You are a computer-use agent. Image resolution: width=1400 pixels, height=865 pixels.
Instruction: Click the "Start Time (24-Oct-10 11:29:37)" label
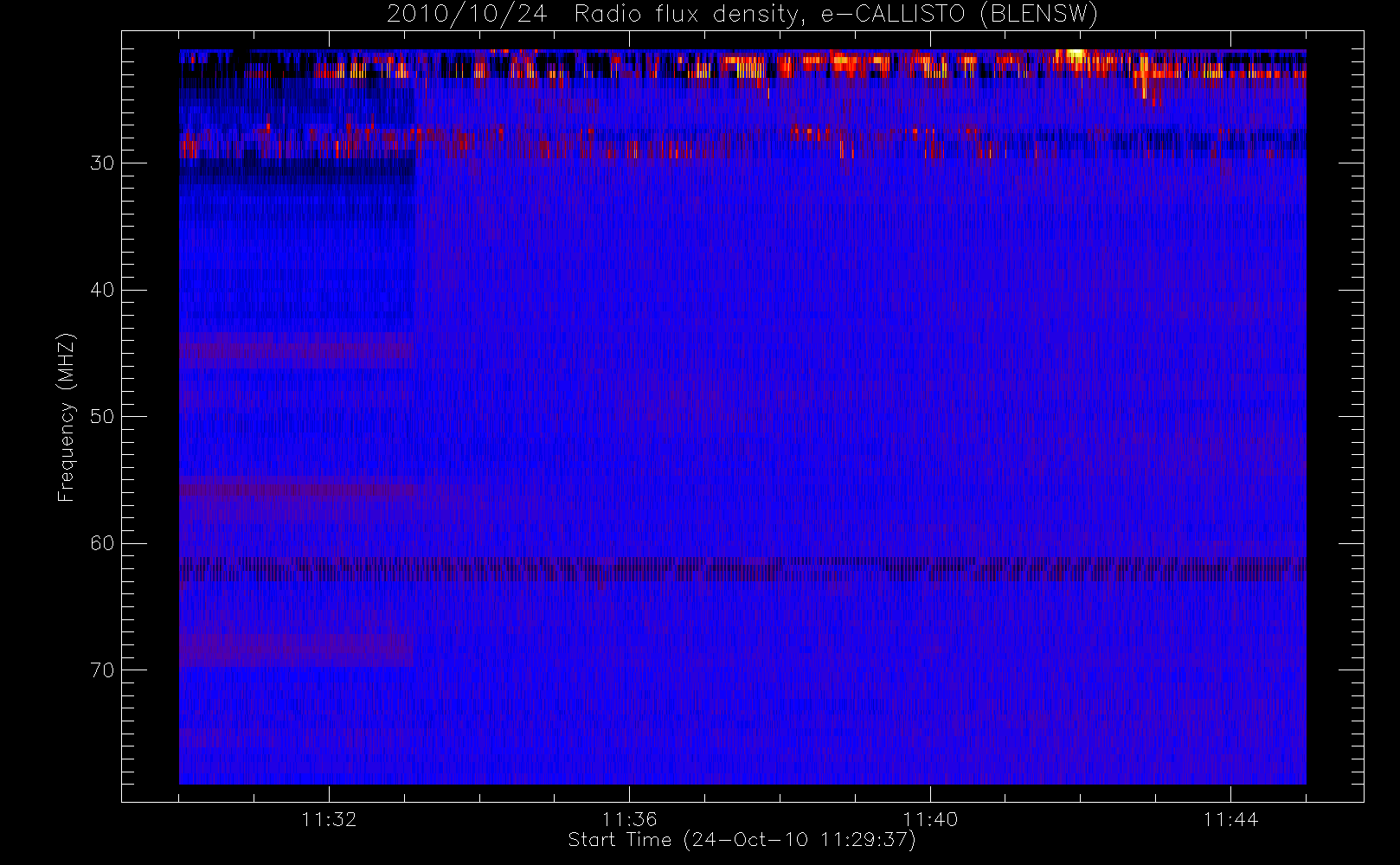pos(742,840)
